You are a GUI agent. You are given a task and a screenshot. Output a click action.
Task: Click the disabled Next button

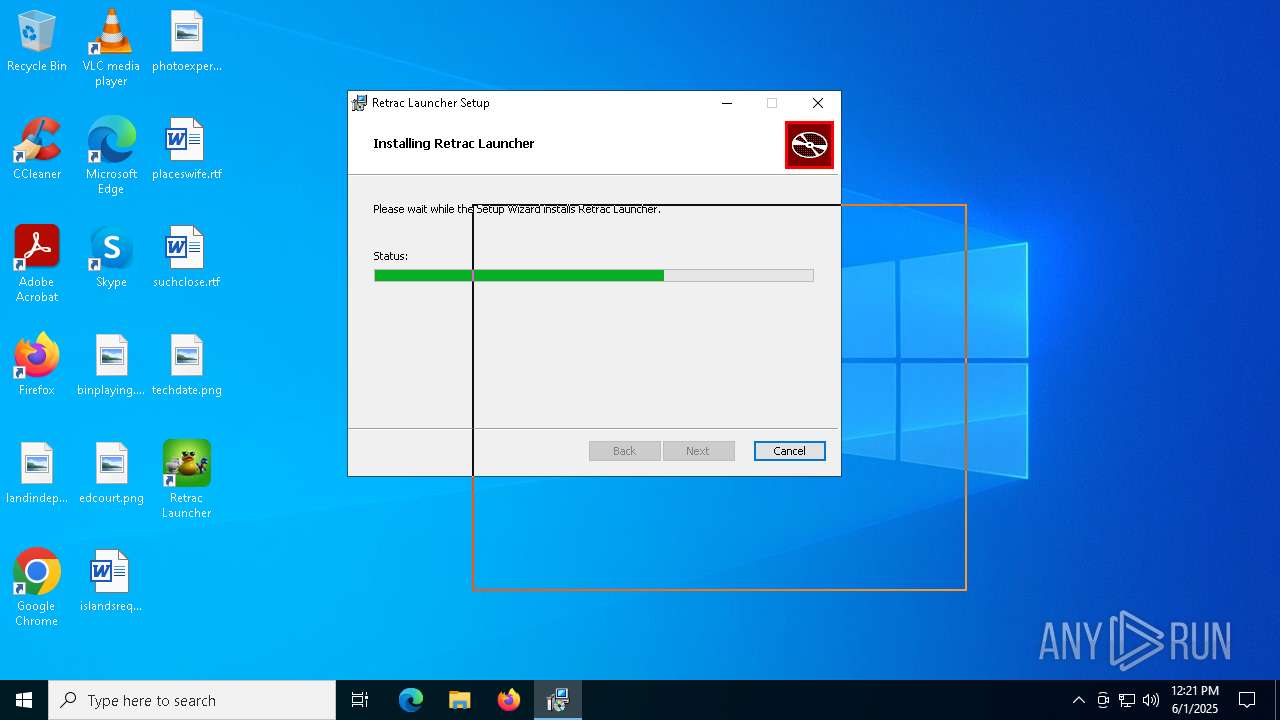pyautogui.click(x=697, y=451)
